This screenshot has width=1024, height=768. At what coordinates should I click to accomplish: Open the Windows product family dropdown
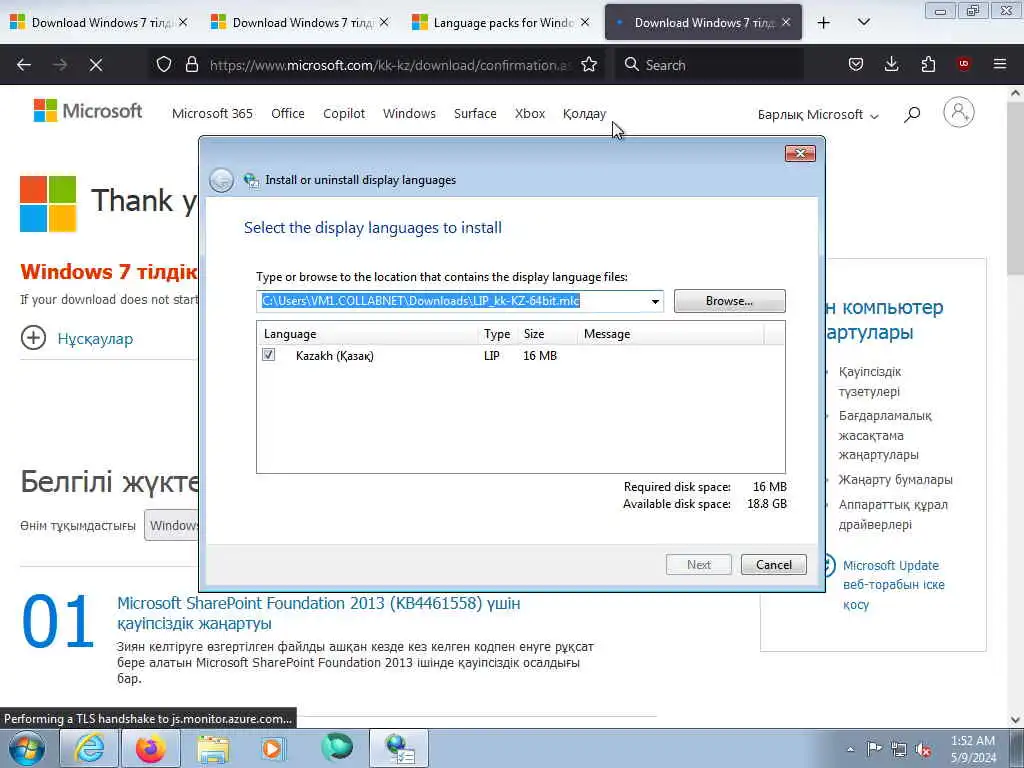(172, 525)
